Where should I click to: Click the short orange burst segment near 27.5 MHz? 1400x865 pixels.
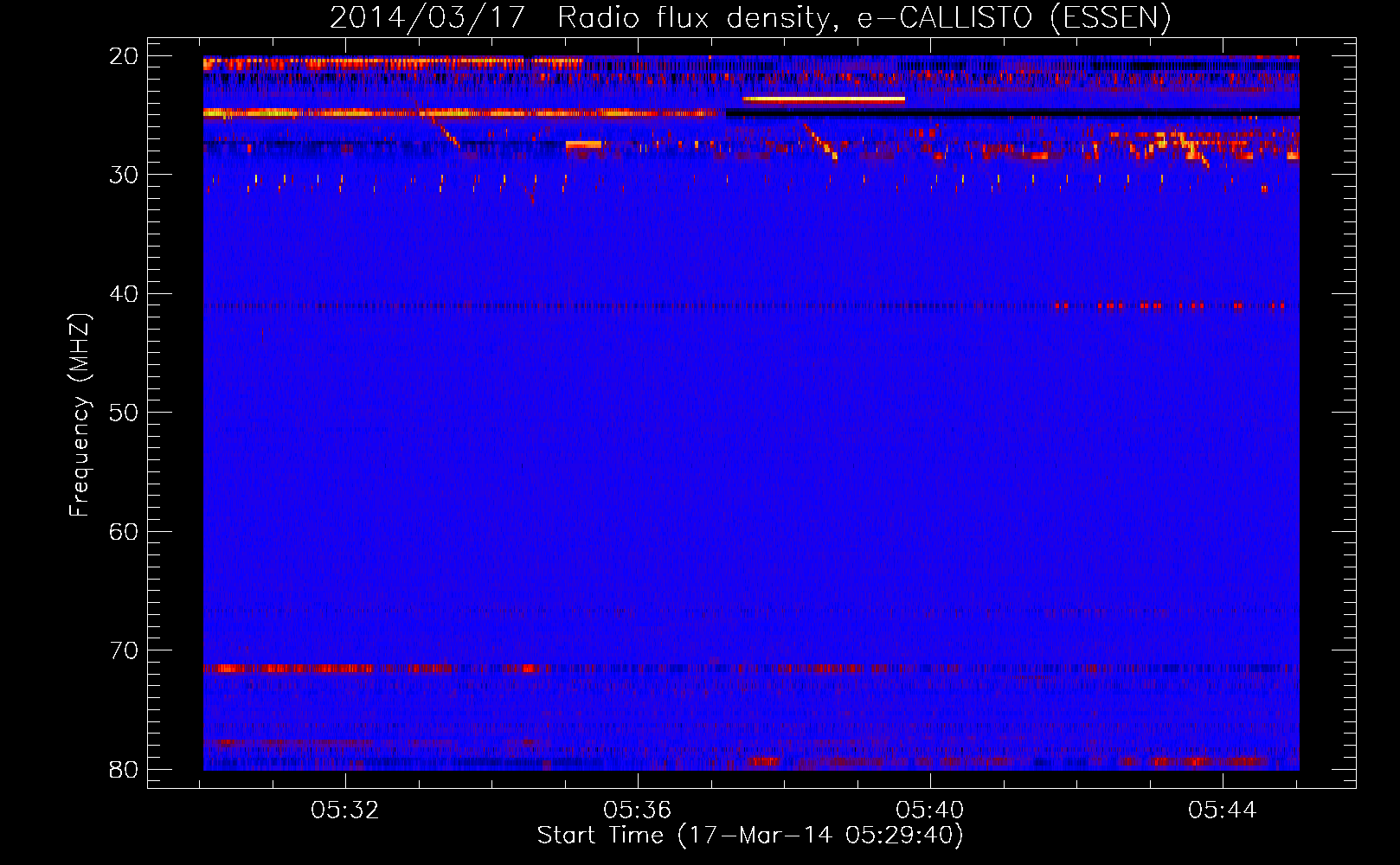583,144
